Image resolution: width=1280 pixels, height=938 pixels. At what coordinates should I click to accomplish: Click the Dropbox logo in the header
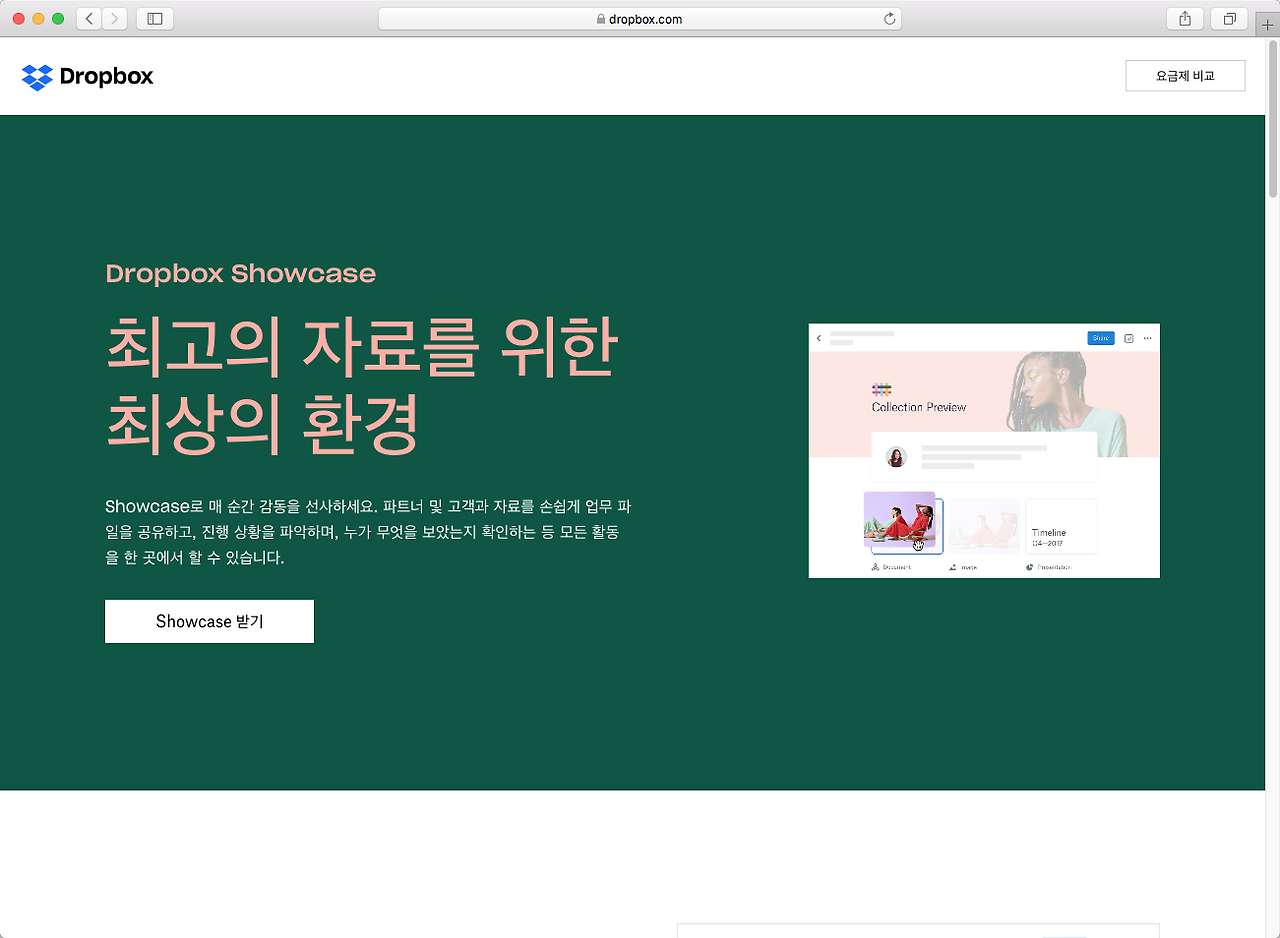87,77
